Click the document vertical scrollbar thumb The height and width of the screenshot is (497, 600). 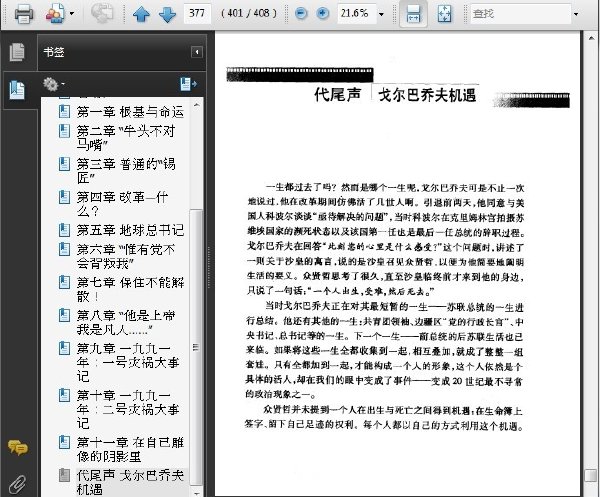[591, 476]
